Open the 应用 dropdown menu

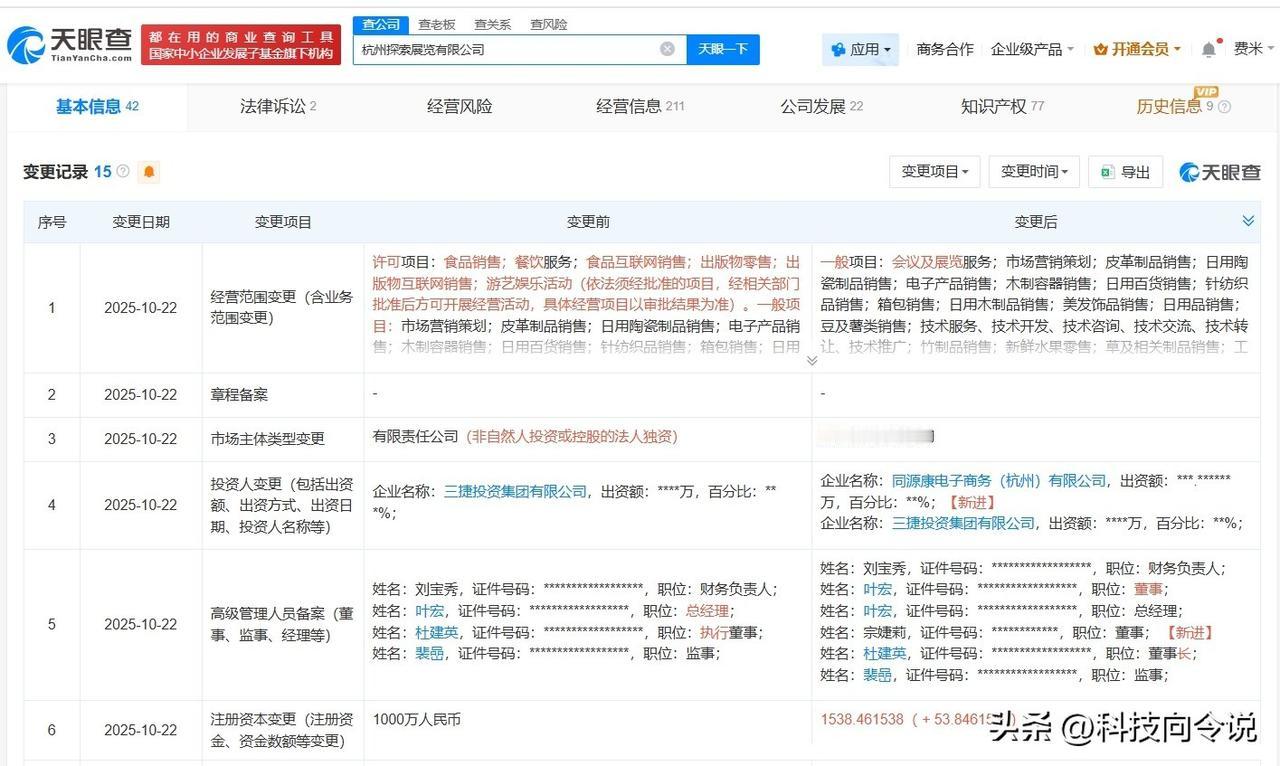pos(860,48)
